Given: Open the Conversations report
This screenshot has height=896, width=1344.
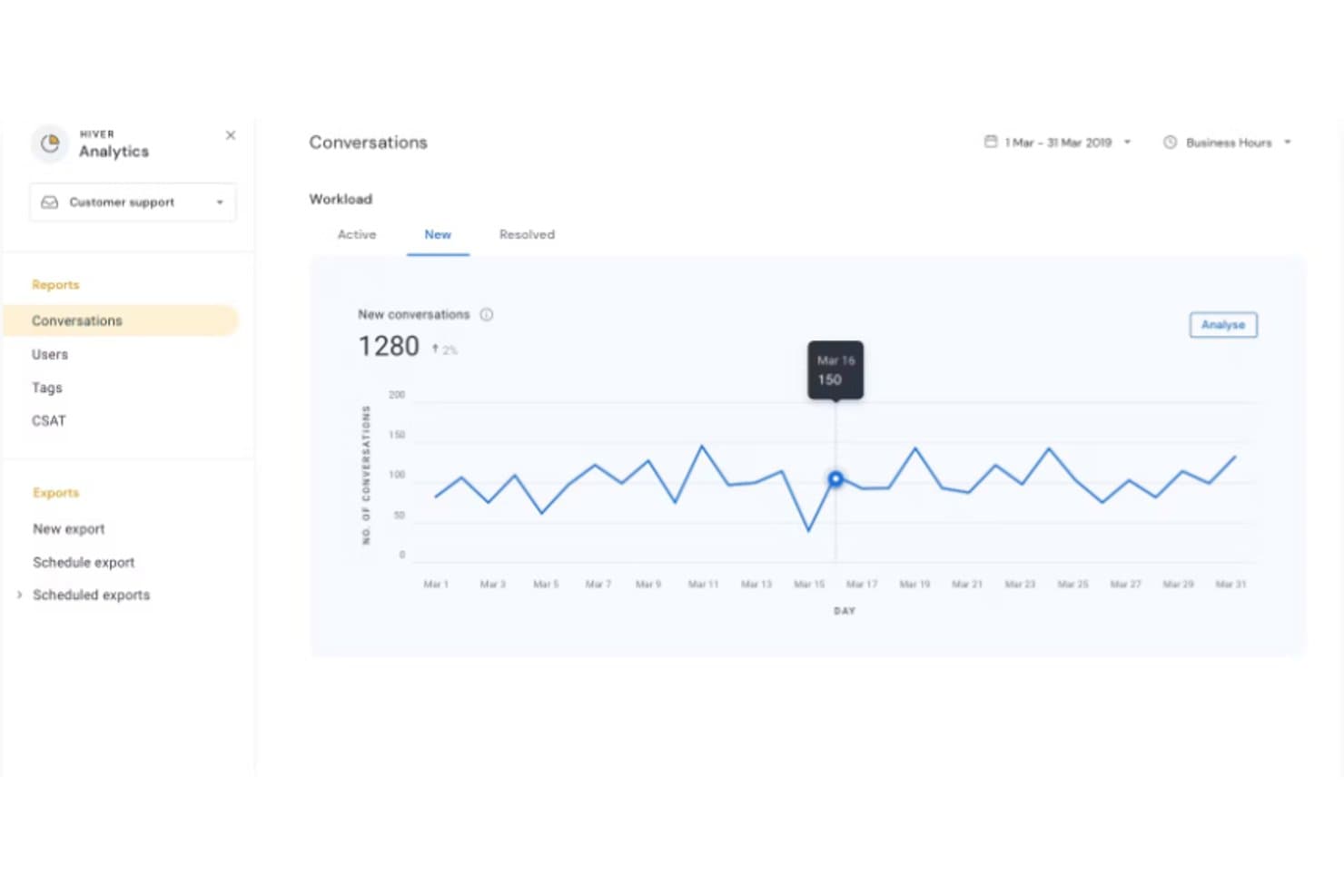Looking at the screenshot, I should (x=121, y=320).
